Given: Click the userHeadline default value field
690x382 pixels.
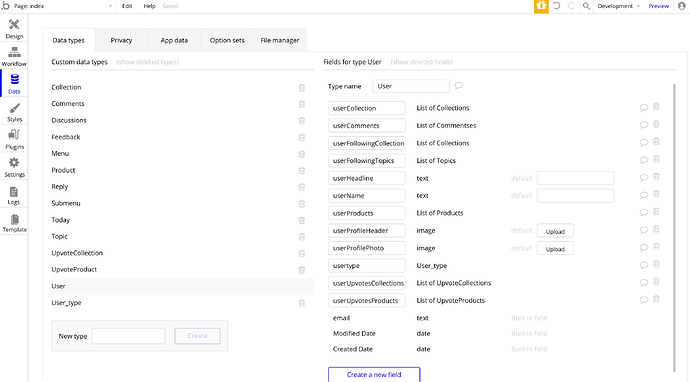Looking at the screenshot, I should 576,178.
